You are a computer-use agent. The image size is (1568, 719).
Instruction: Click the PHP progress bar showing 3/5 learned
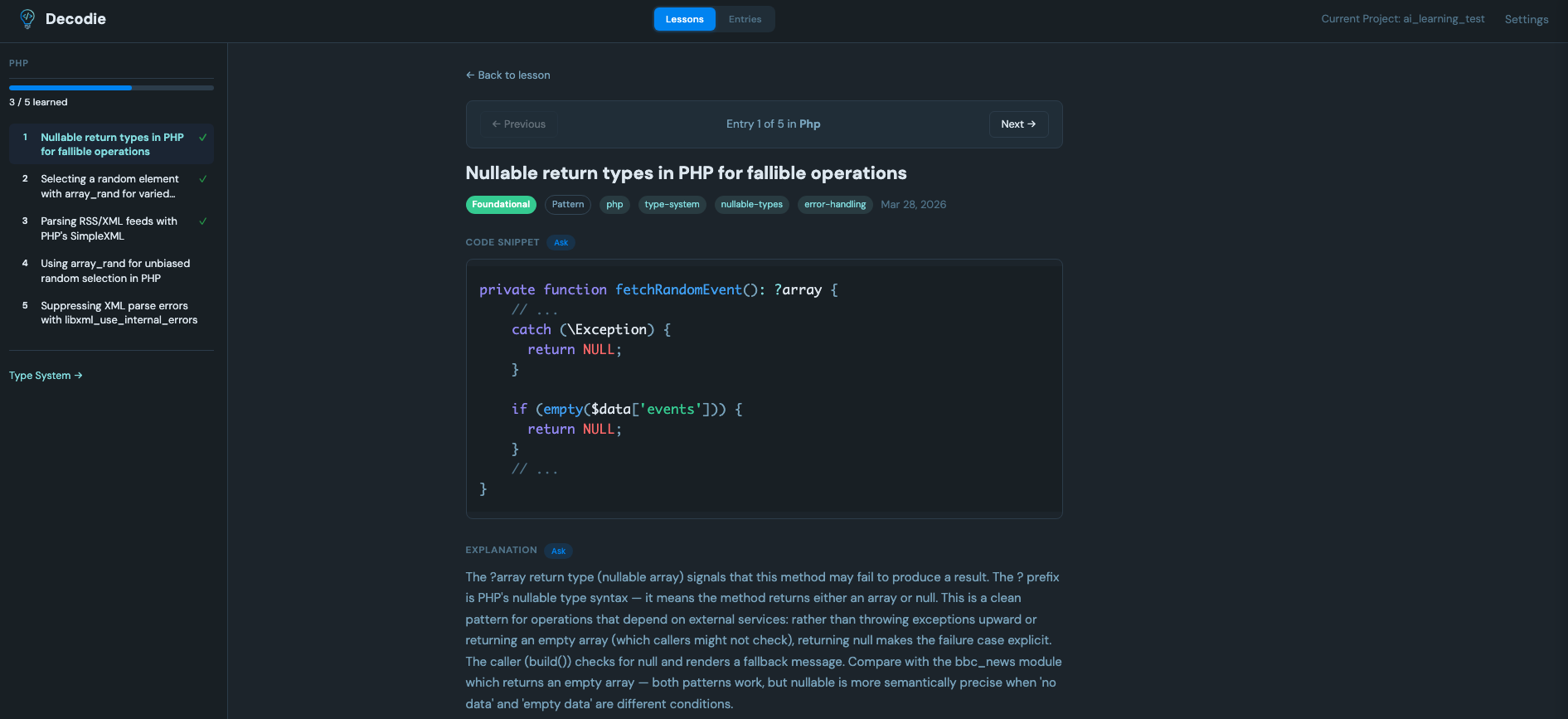110,87
